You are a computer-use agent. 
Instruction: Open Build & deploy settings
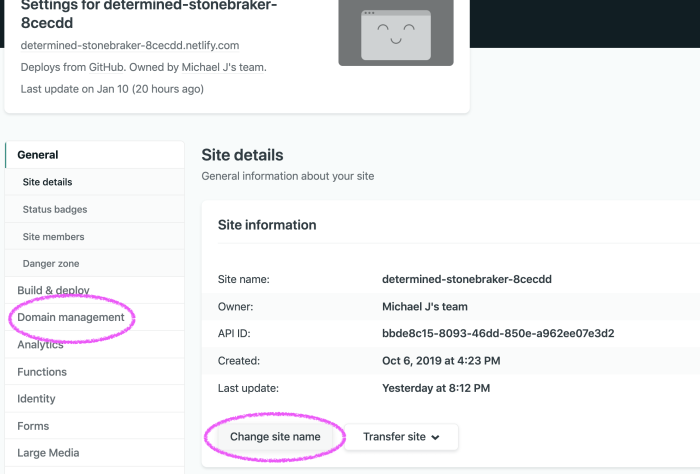tap(94, 291)
